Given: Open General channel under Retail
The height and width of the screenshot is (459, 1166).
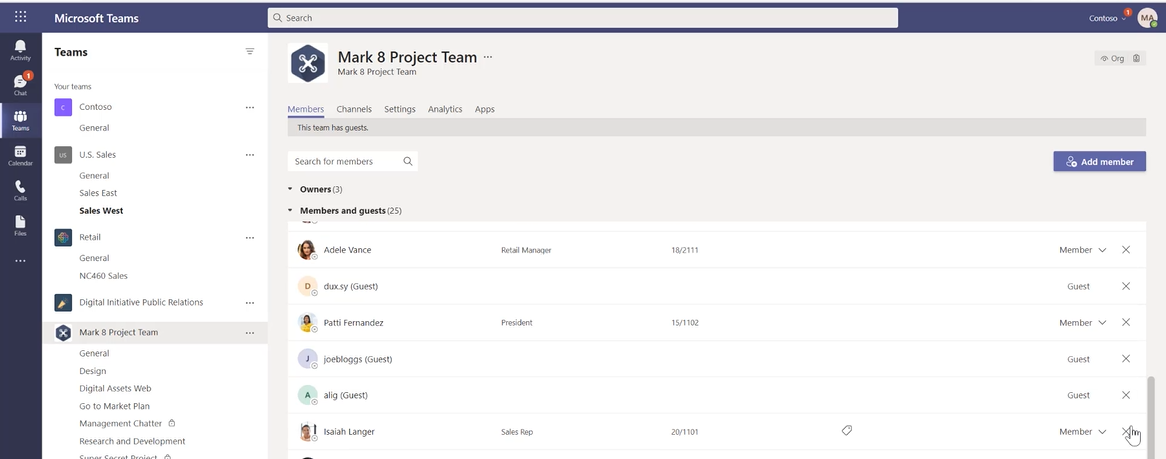Looking at the screenshot, I should tap(94, 258).
